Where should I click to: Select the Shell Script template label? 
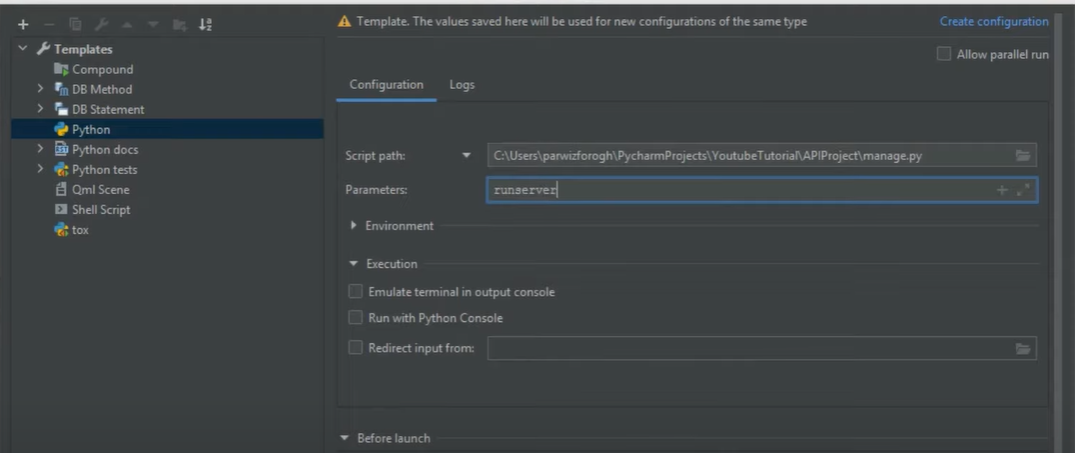(x=101, y=210)
